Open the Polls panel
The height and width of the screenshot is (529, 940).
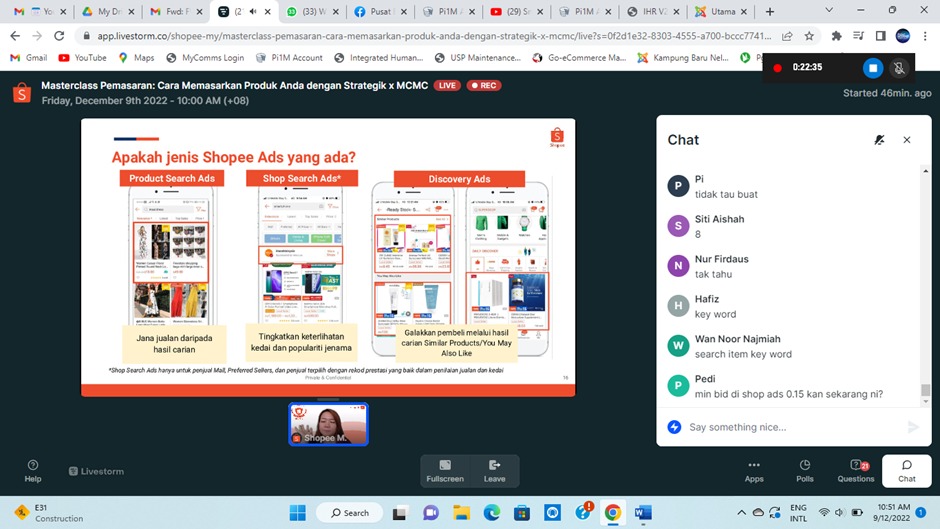[805, 470]
